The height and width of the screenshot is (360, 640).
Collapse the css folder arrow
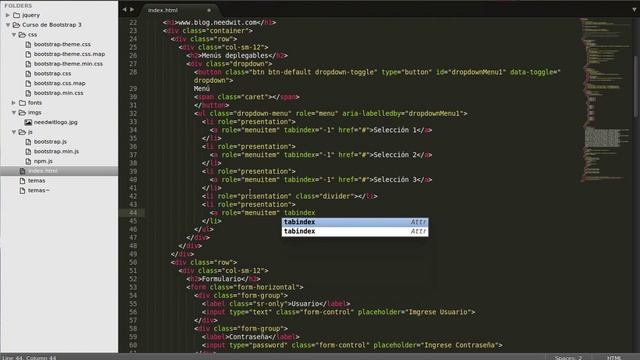(x=14, y=35)
